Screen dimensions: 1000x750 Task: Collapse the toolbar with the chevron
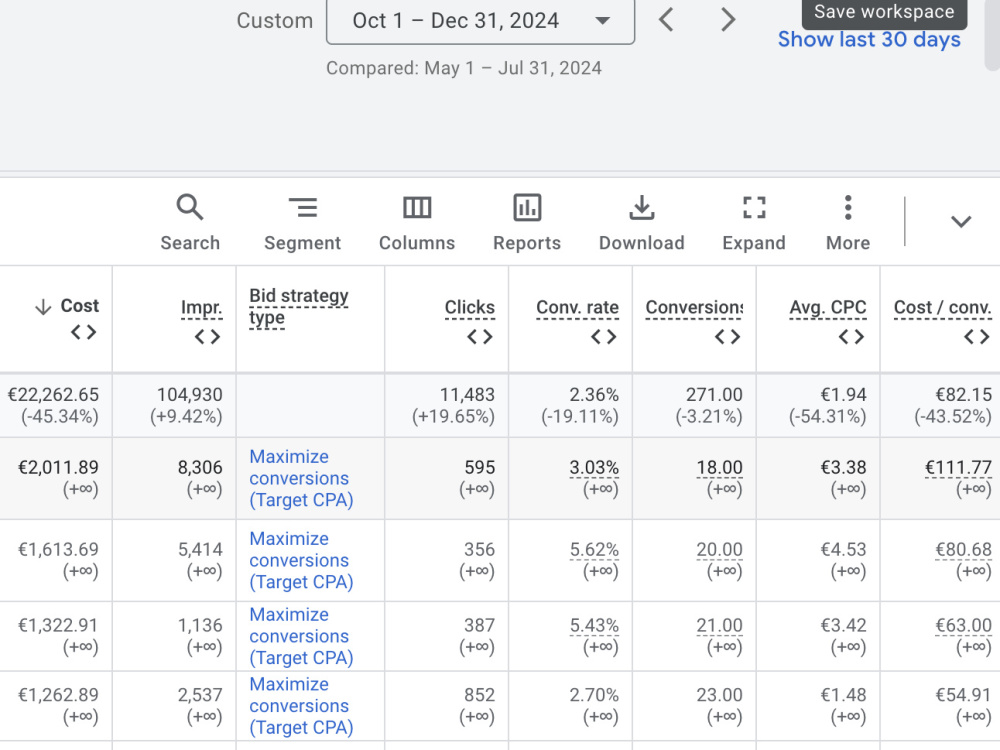pos(960,221)
